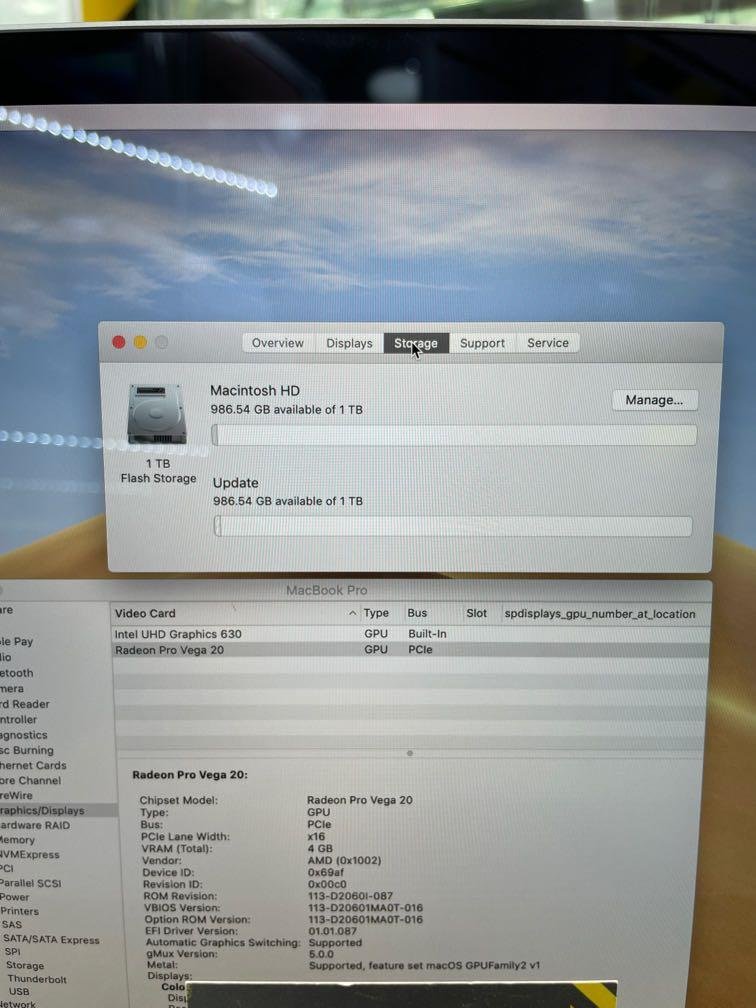This screenshot has width=756, height=1008.
Task: Click the EFI Driver Version '01.01.087'
Action: tap(332, 931)
